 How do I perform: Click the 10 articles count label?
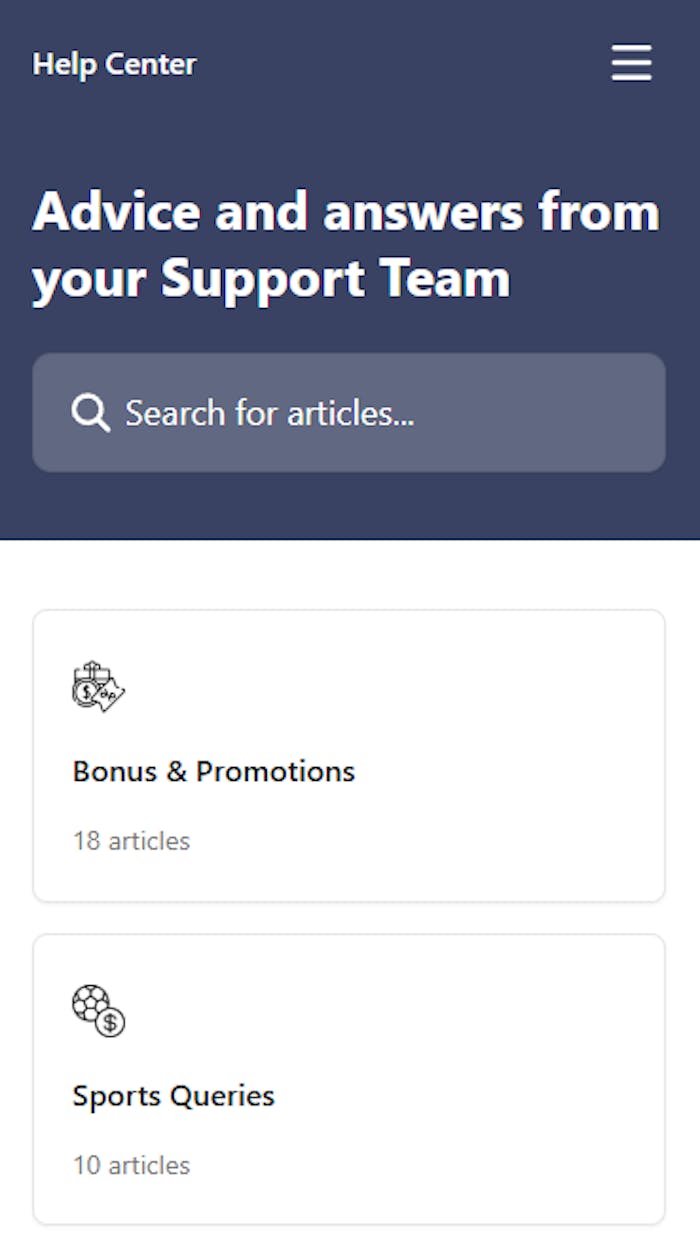tap(131, 1165)
